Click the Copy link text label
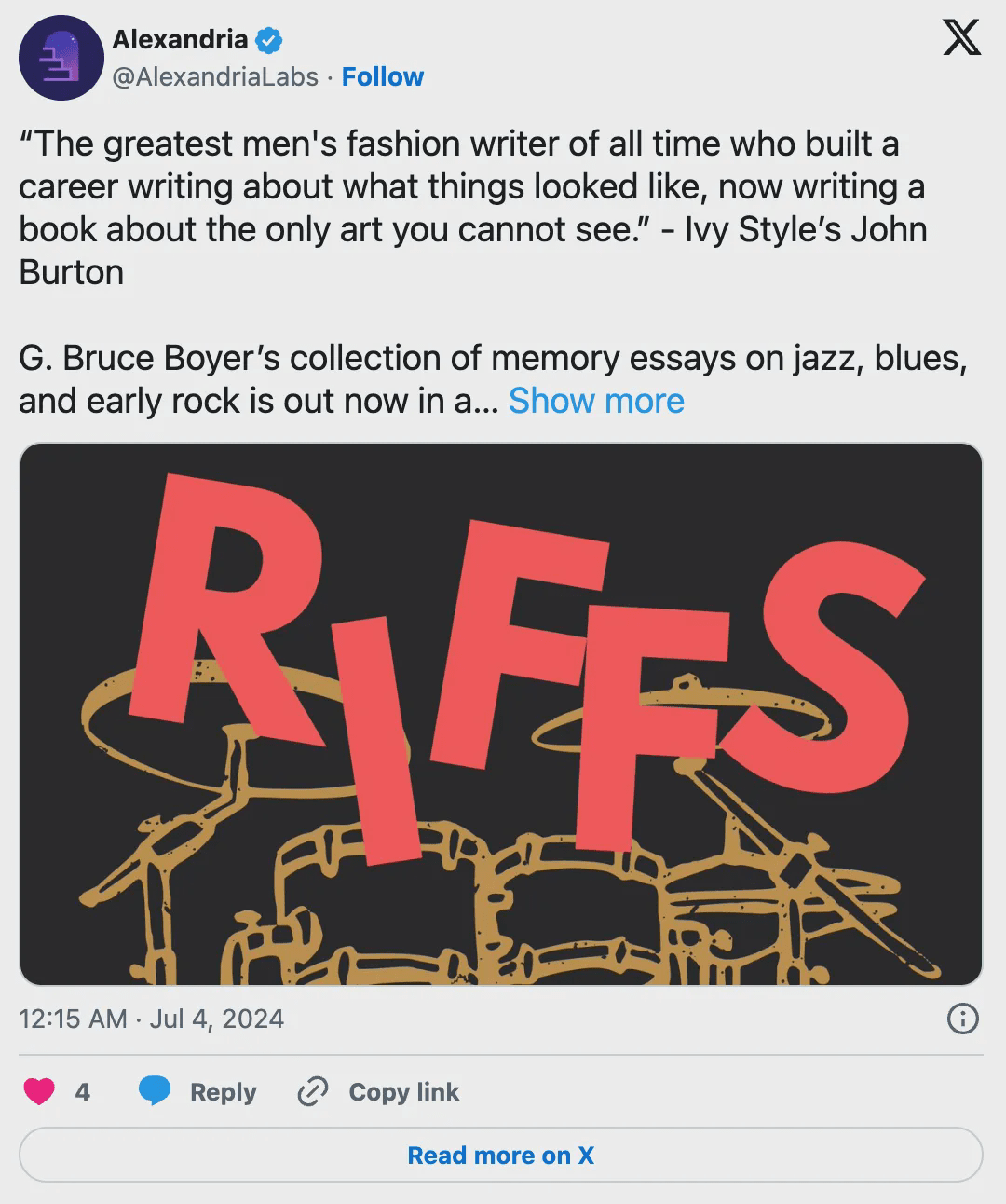The width and height of the screenshot is (1006, 1204). coord(403,1091)
